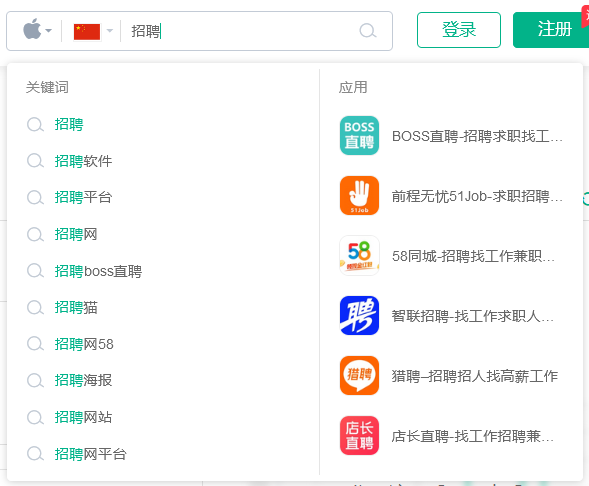The width and height of the screenshot is (589, 486).
Task: Open the China flag country dropdown
Action: [x=93, y=31]
